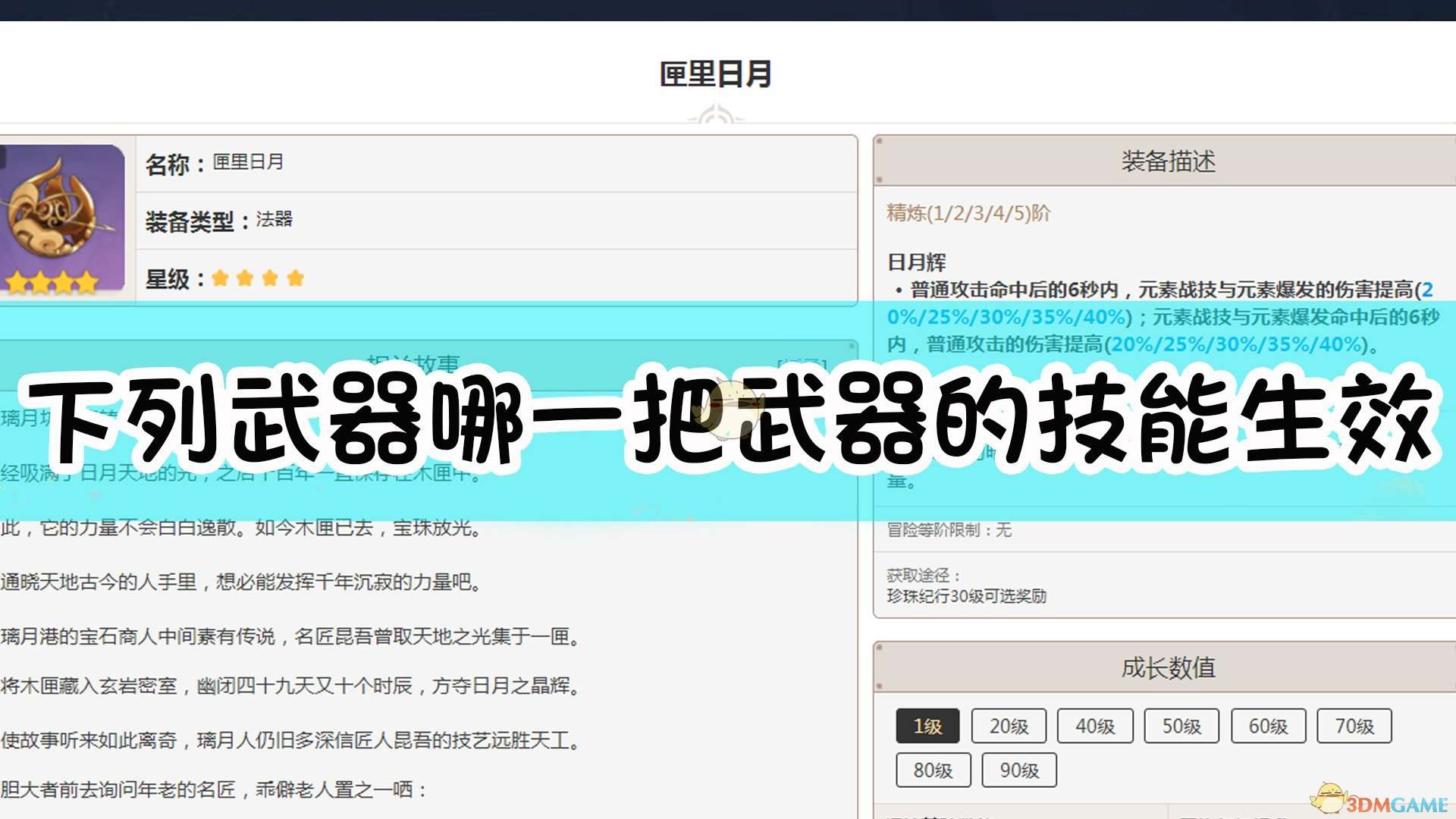Click the story line starting 通晓天地古今
The width and height of the screenshot is (1456, 819).
pos(241,582)
